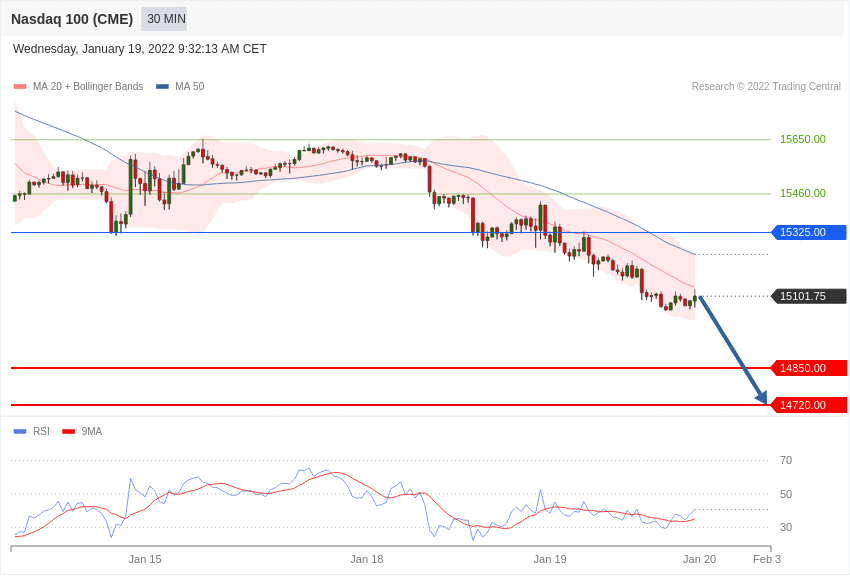Click the Jan 19 date axis label
This screenshot has height=576, width=850.
click(x=550, y=560)
